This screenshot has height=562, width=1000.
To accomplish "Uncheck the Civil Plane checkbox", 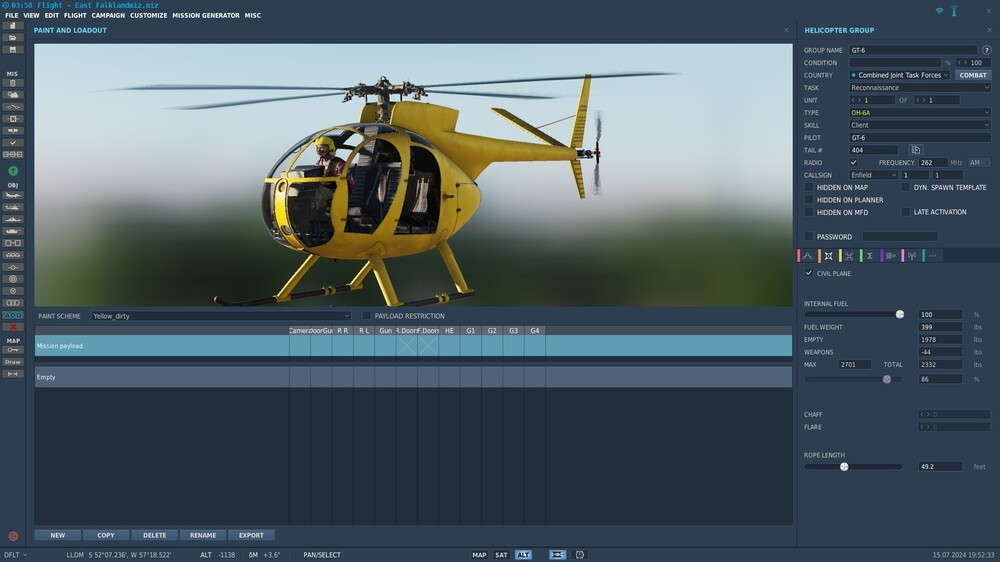I will tap(809, 273).
